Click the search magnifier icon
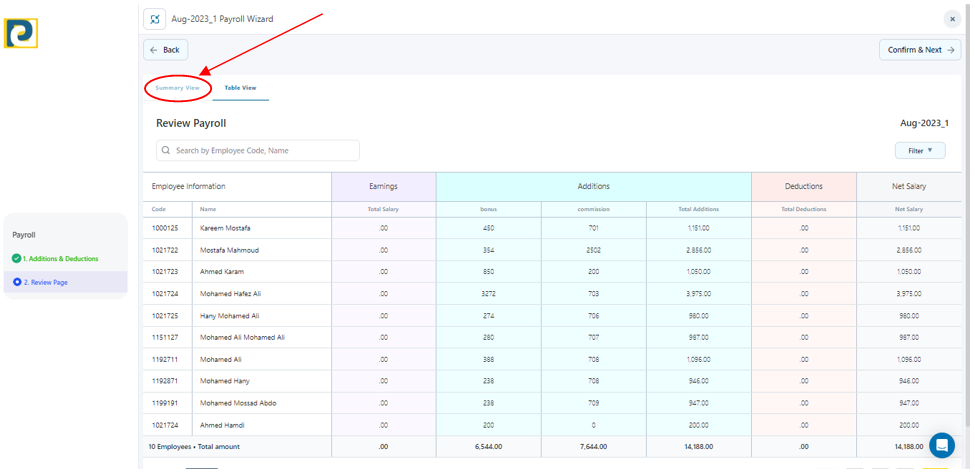This screenshot has width=975, height=472. click(x=166, y=151)
